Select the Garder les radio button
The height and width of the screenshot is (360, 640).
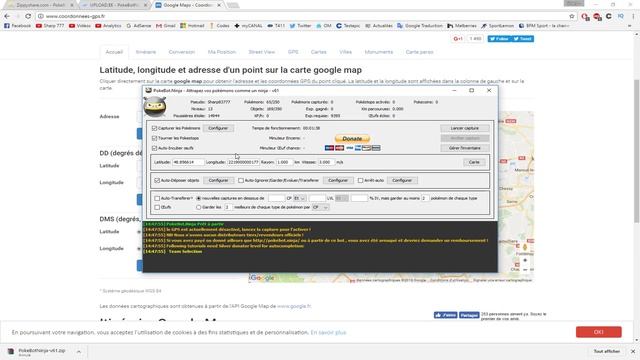199,207
